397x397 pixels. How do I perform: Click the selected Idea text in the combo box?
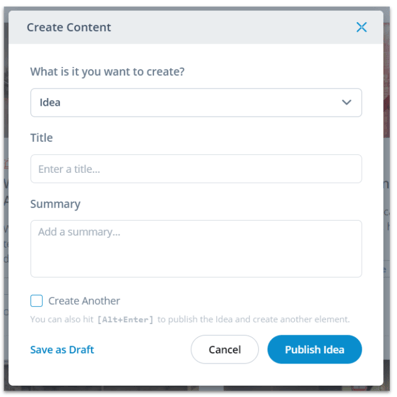[x=50, y=102]
